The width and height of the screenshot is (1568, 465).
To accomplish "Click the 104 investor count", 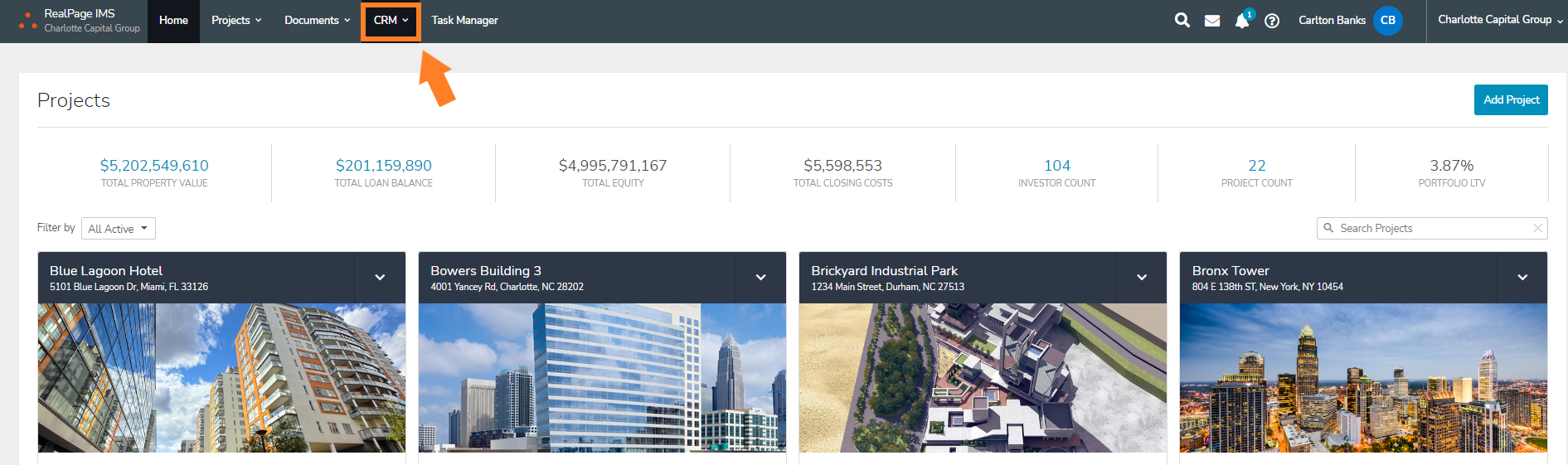I will (x=1057, y=166).
